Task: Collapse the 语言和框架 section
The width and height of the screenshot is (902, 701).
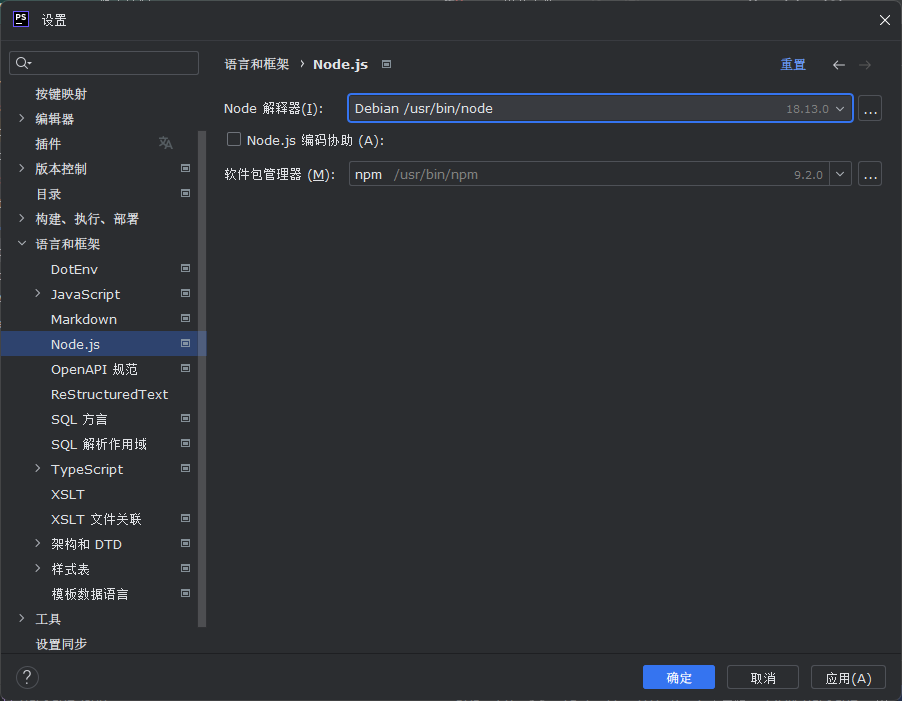Action: (x=22, y=243)
